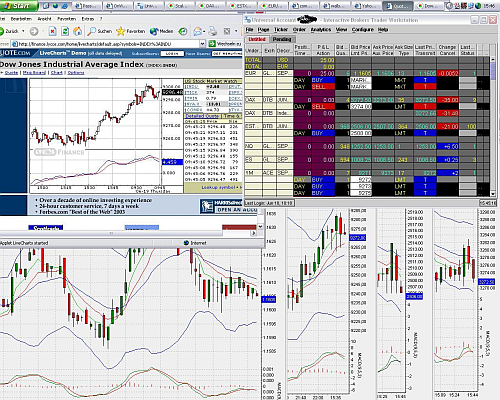Open the Analytics menu in Trader Workstation
The image size is (500, 400).
click(x=321, y=30)
